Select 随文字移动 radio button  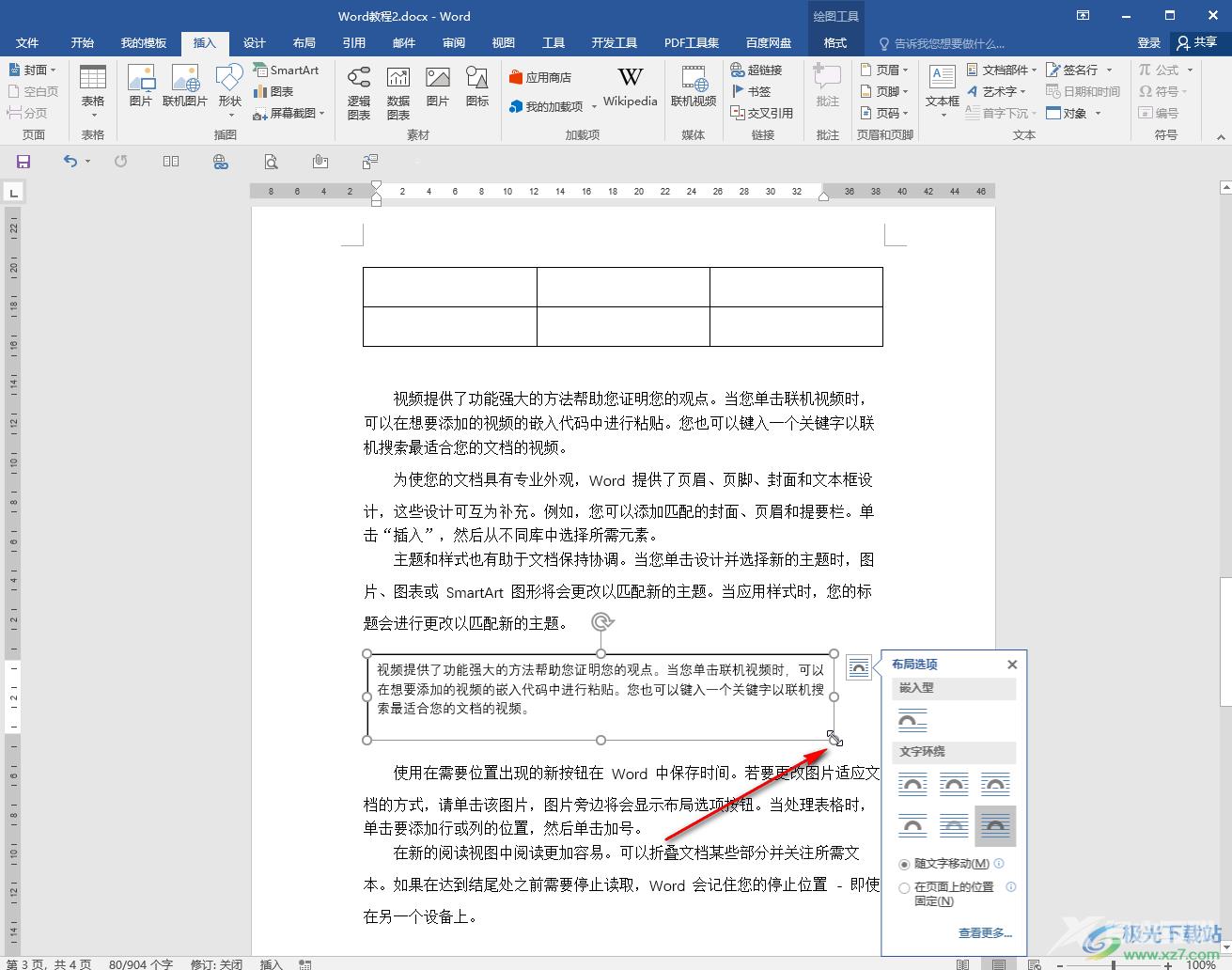pos(904,864)
